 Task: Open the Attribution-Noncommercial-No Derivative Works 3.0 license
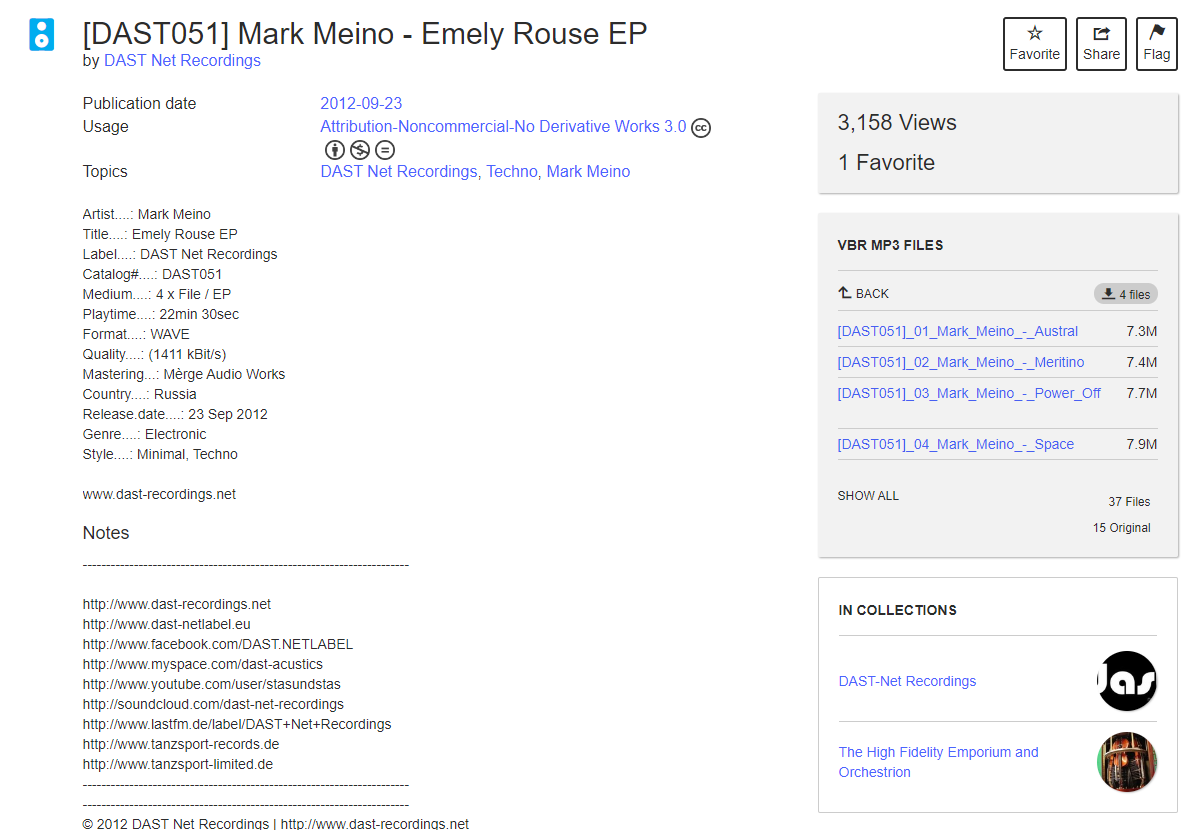coord(503,126)
